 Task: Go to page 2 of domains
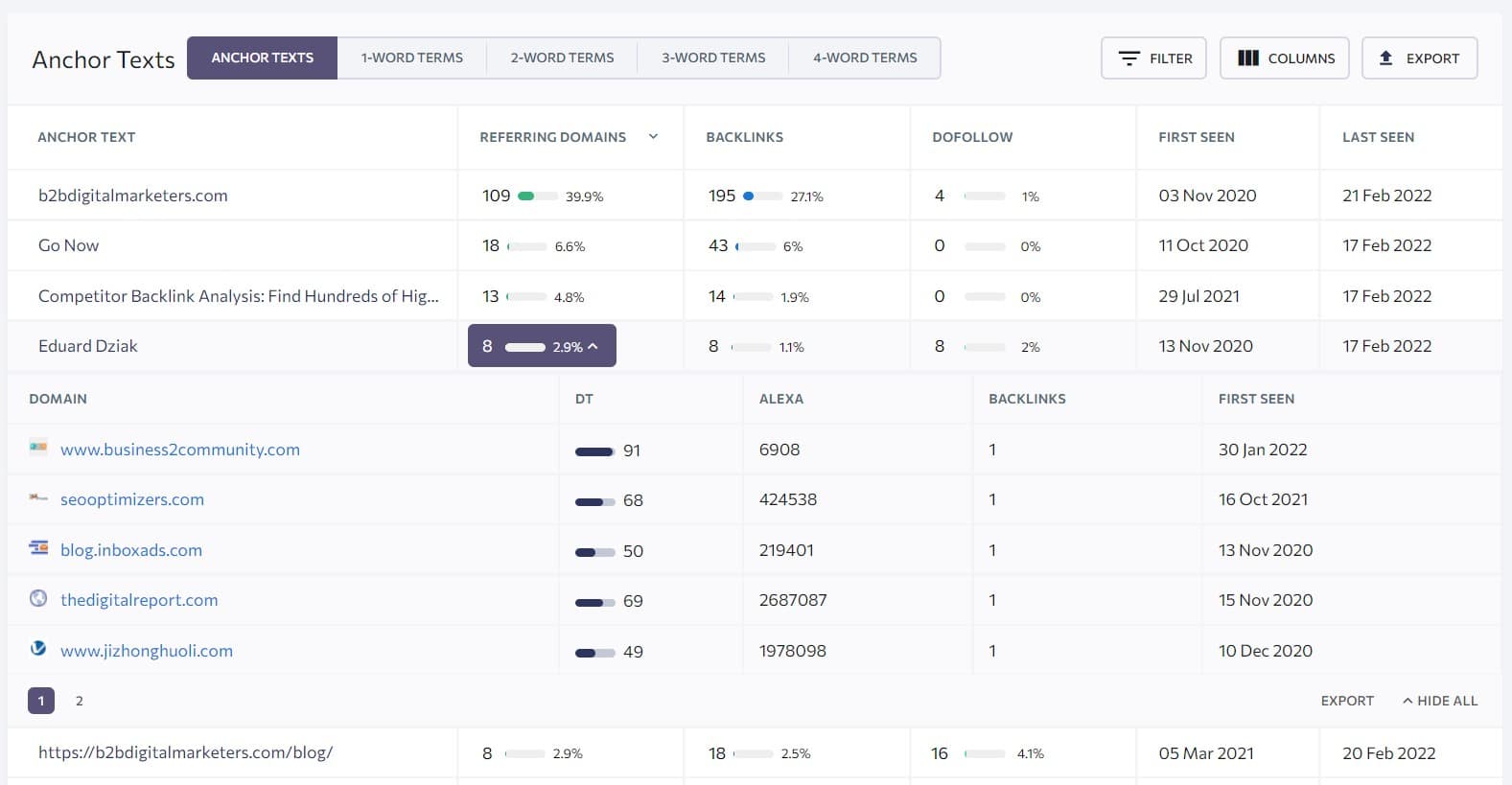[80, 701]
